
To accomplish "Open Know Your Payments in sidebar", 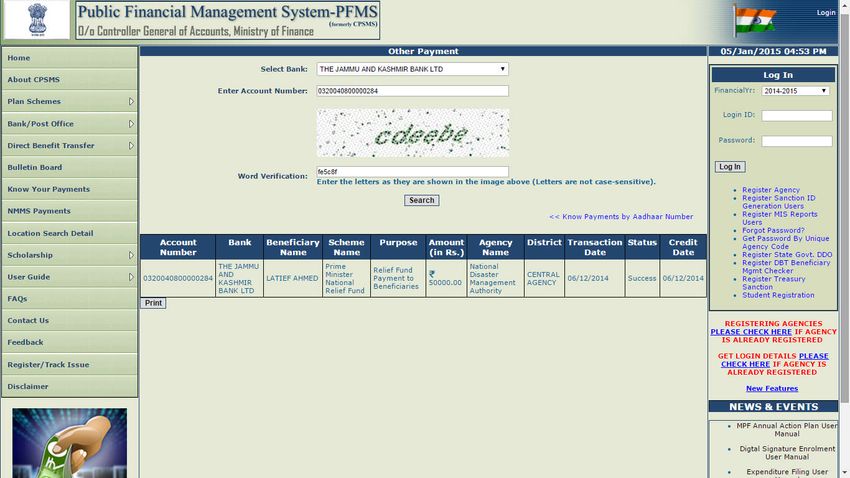I will [69, 189].
